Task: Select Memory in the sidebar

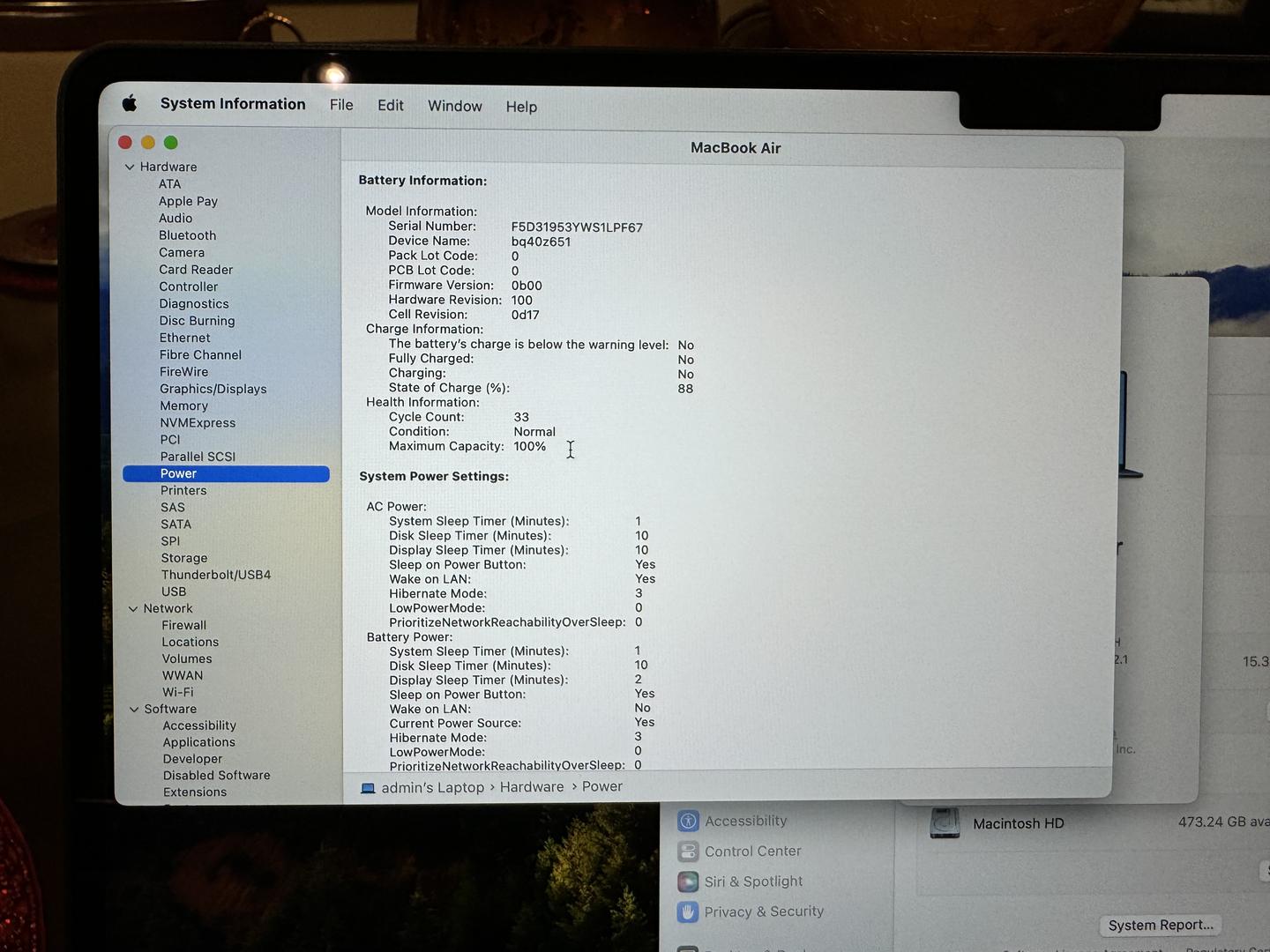Action: pos(183,405)
